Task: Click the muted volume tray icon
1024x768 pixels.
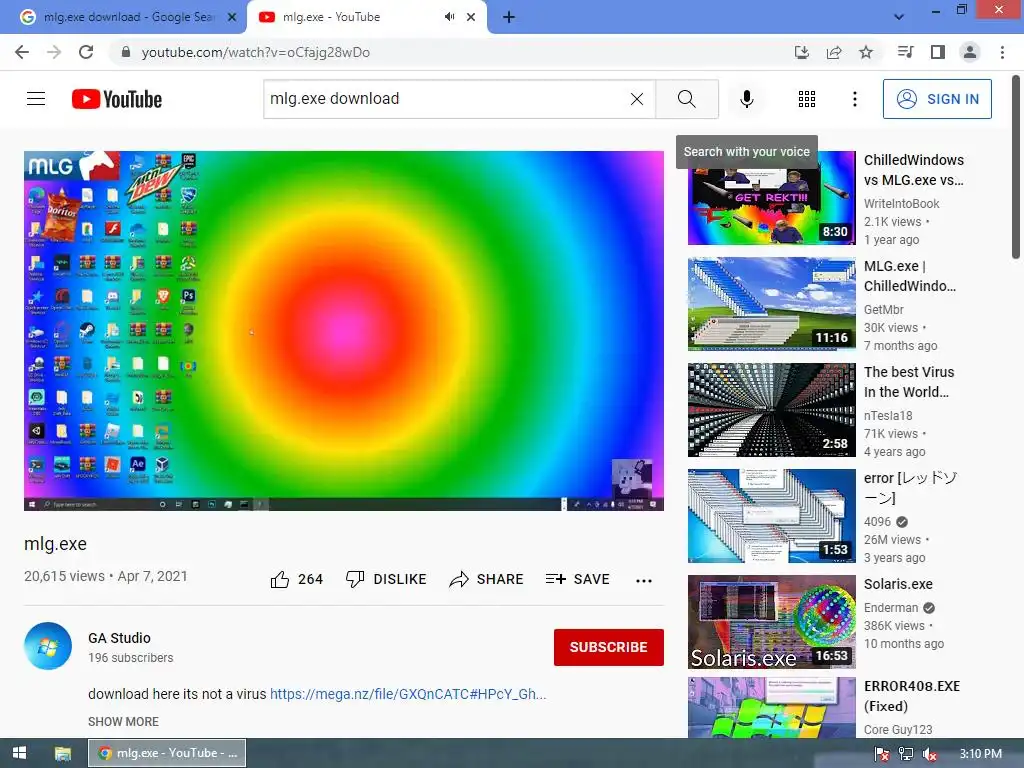Action: pyautogui.click(x=929, y=754)
